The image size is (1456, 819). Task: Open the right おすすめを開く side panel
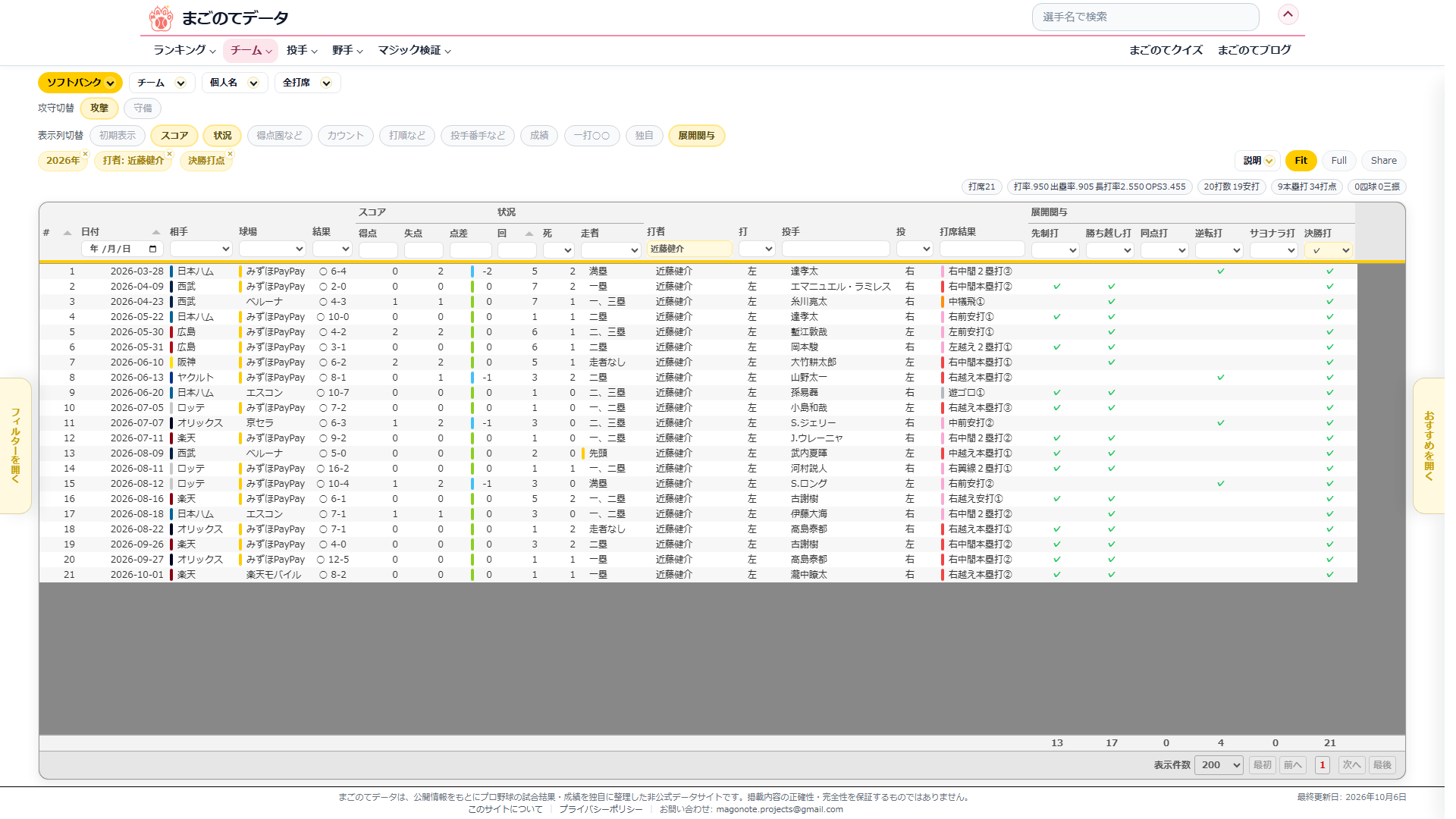pyautogui.click(x=1429, y=446)
